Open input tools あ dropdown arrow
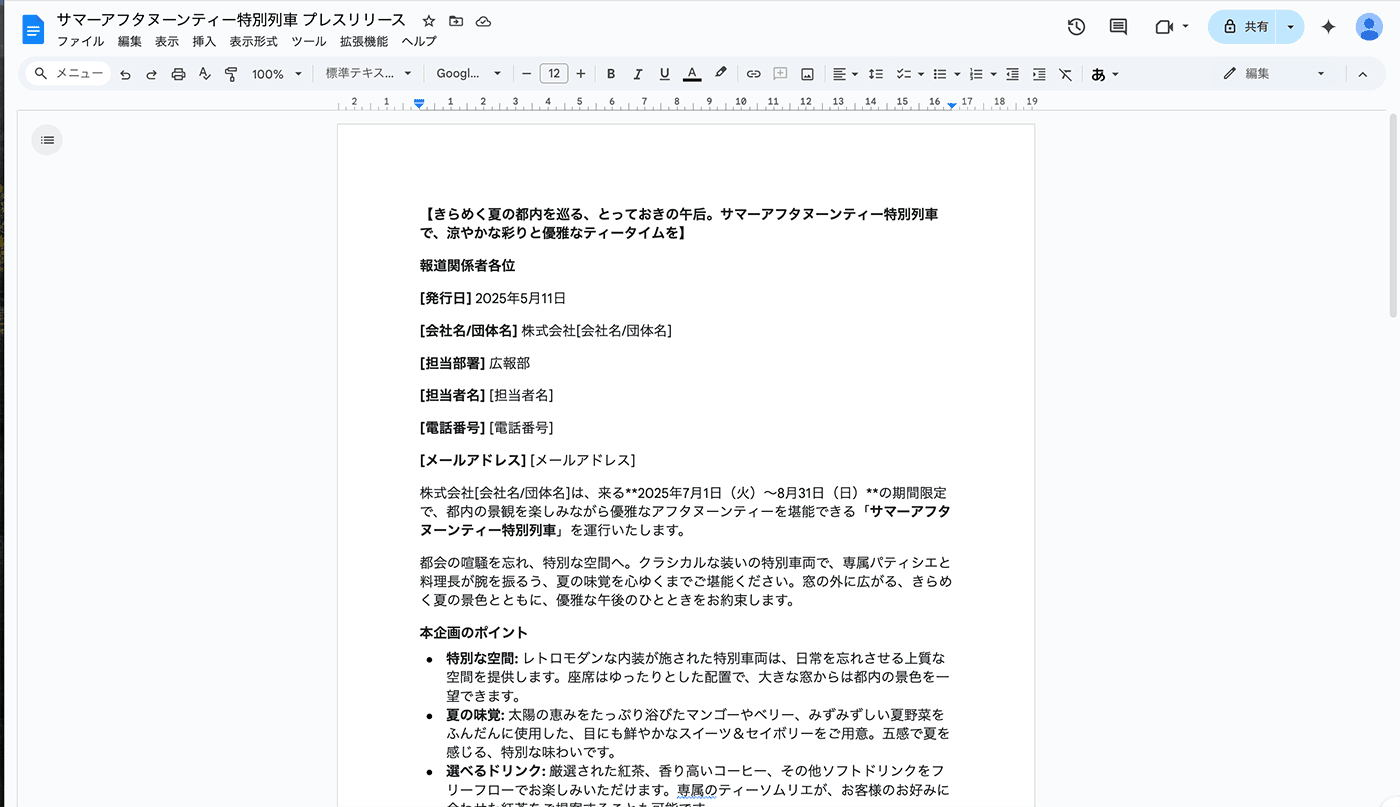 coord(1115,75)
